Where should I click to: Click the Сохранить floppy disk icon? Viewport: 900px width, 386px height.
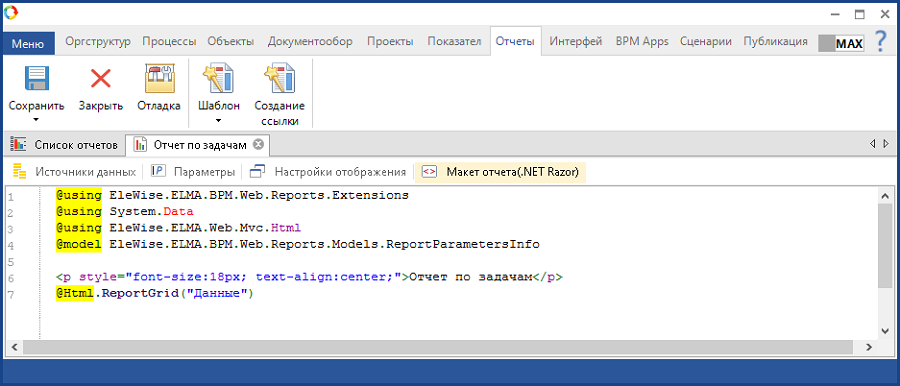(37, 78)
